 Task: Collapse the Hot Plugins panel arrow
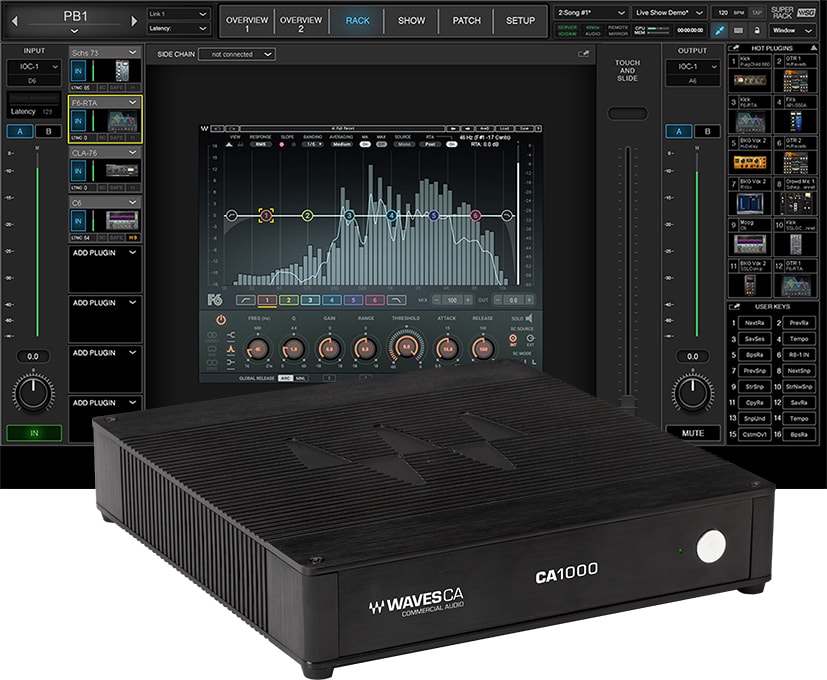(814, 48)
